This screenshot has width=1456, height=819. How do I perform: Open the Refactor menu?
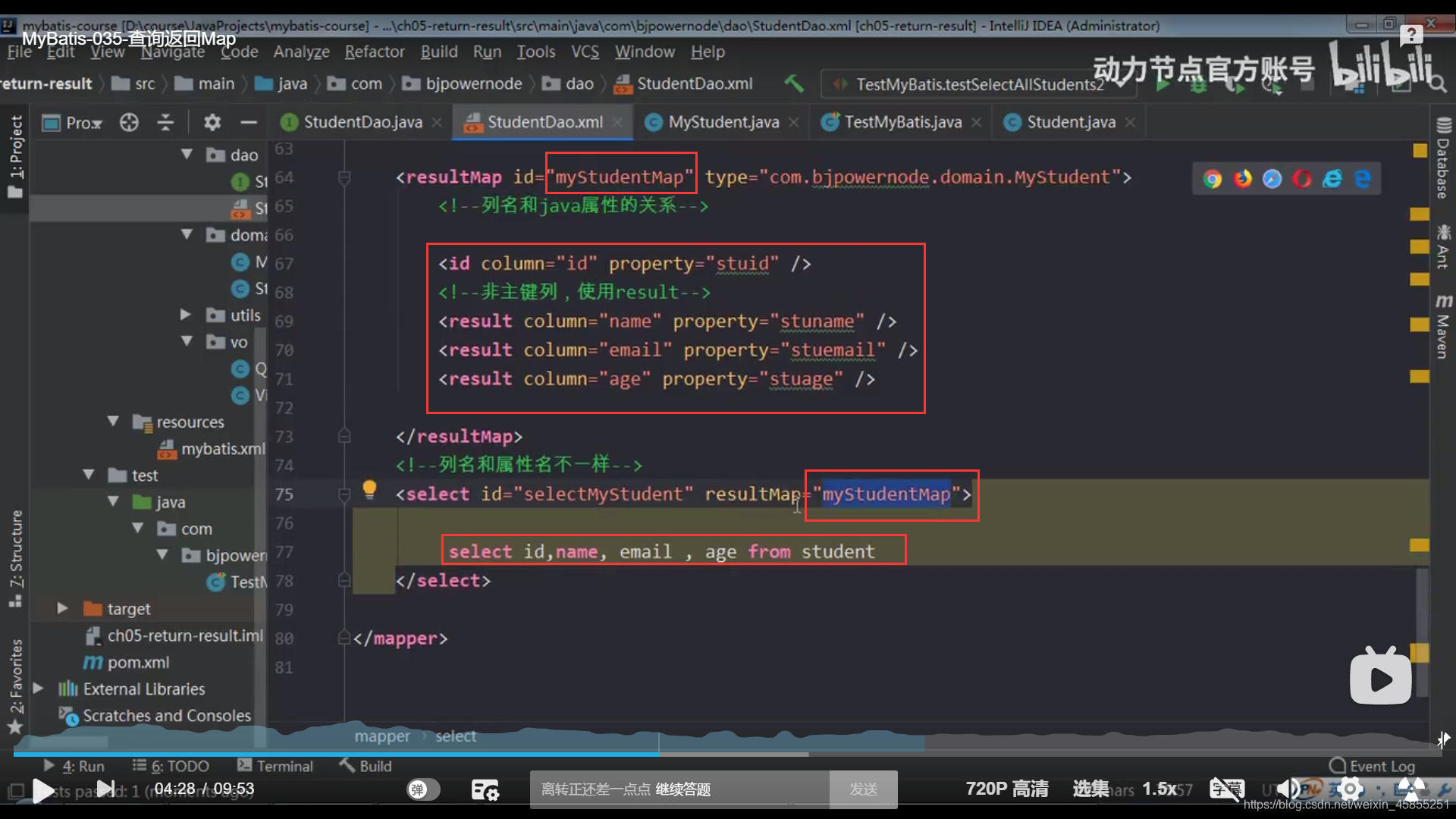(375, 52)
